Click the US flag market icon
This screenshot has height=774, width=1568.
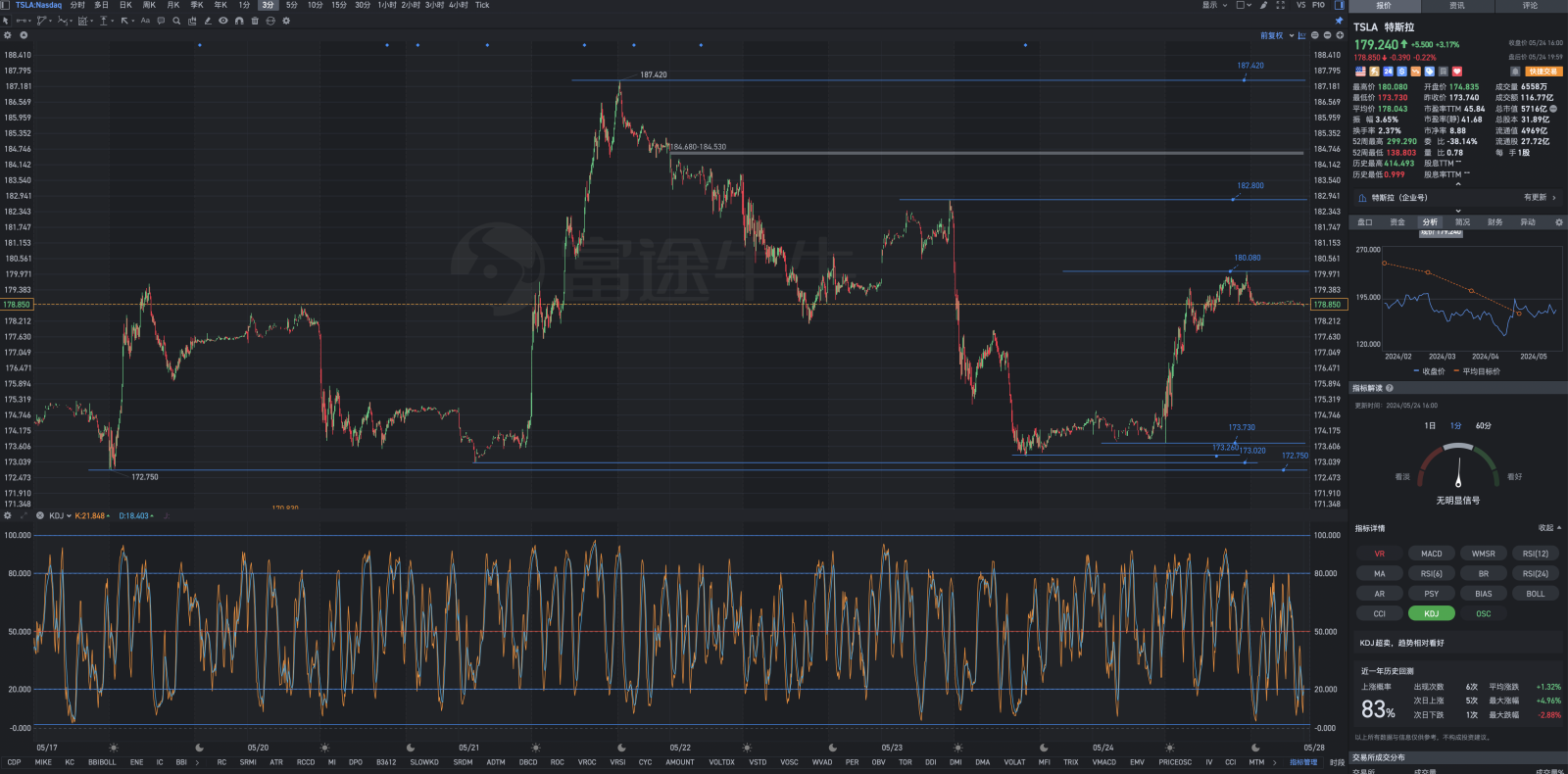click(x=1360, y=72)
